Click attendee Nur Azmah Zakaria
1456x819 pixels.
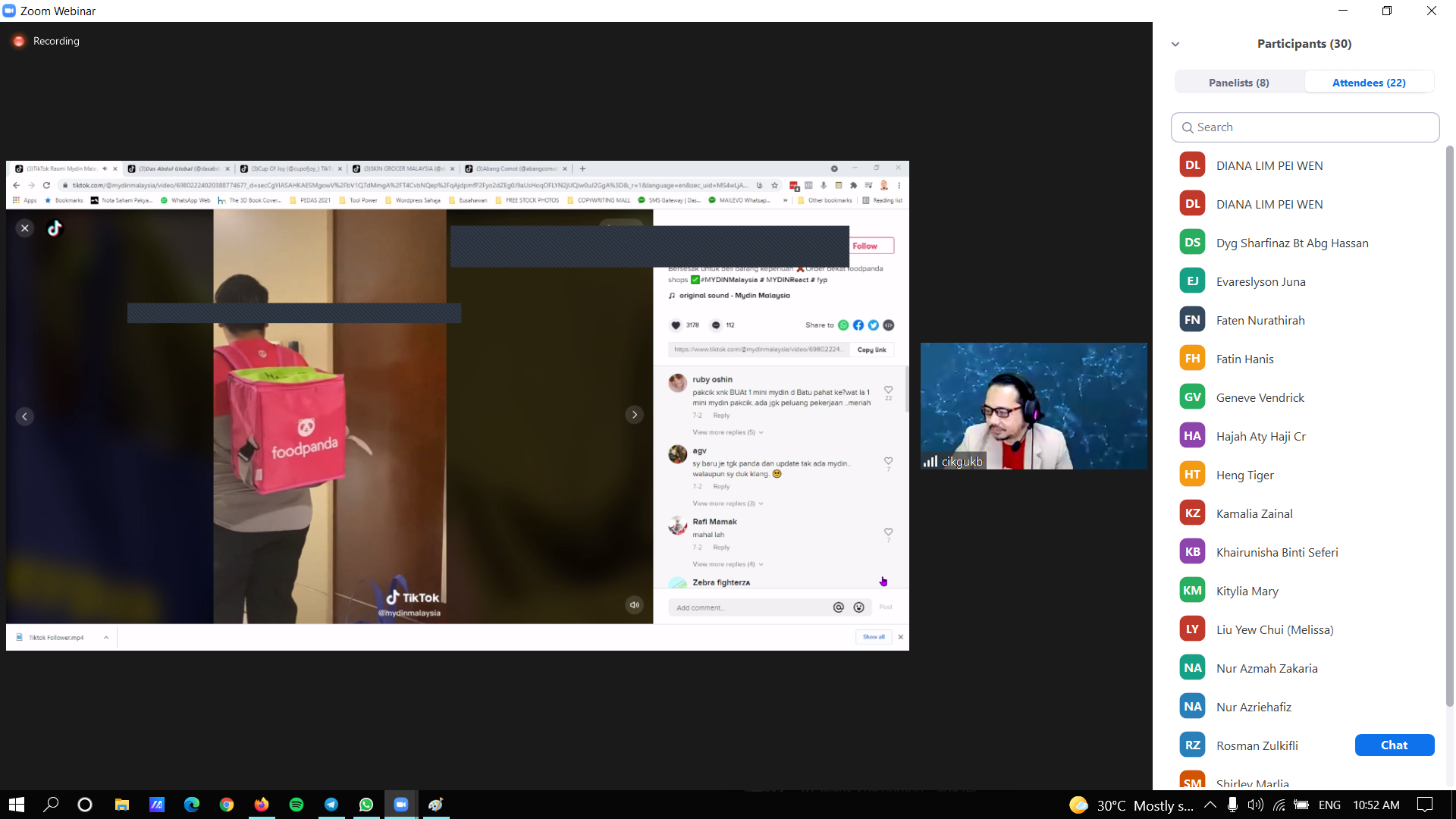(x=1304, y=668)
